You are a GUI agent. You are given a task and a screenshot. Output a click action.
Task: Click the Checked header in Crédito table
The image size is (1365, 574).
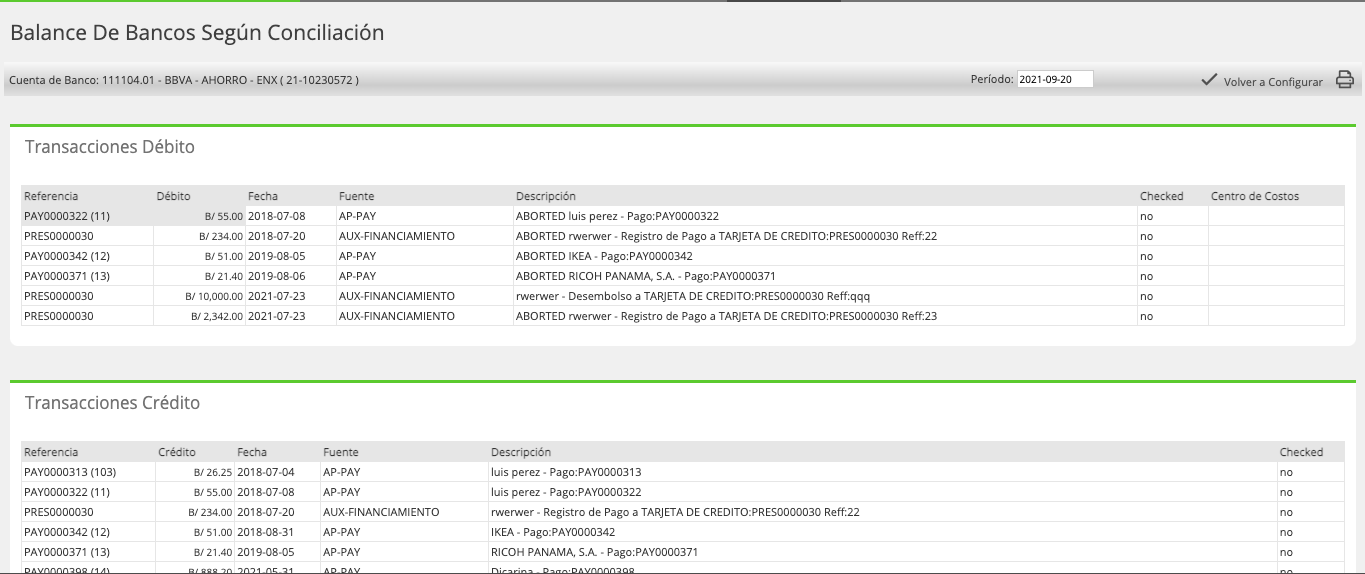[1301, 452]
